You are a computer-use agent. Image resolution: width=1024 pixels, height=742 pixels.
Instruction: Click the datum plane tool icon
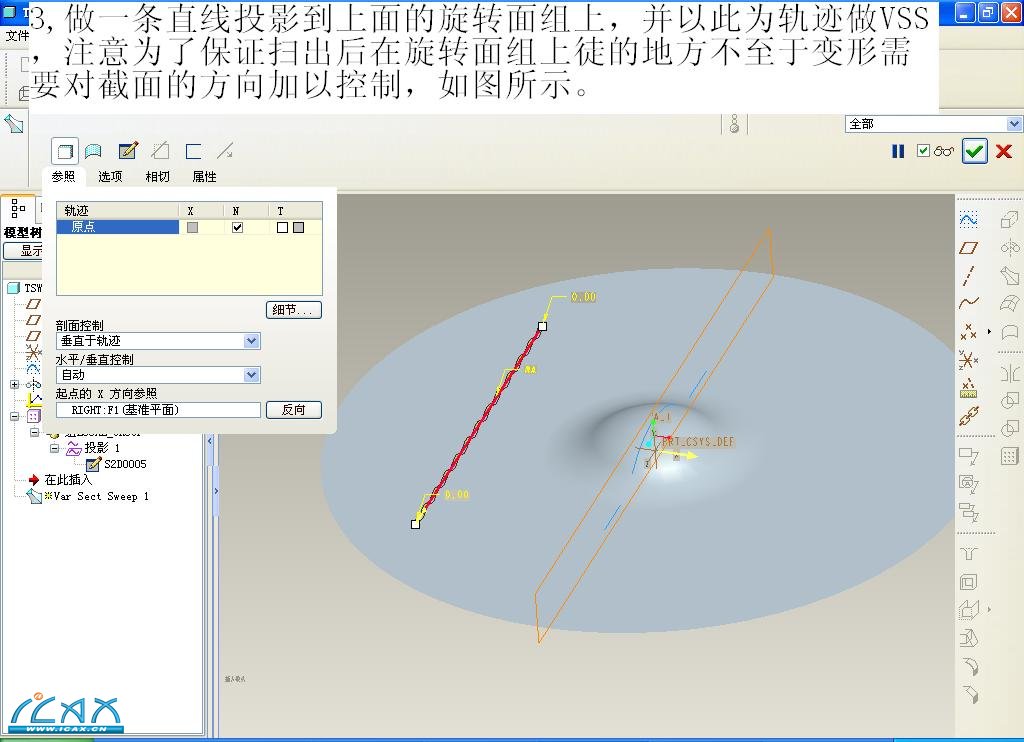coord(968,247)
